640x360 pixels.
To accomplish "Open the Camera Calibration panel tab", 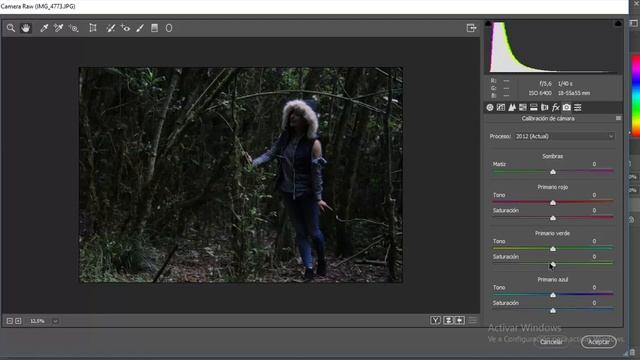I will 567,107.
